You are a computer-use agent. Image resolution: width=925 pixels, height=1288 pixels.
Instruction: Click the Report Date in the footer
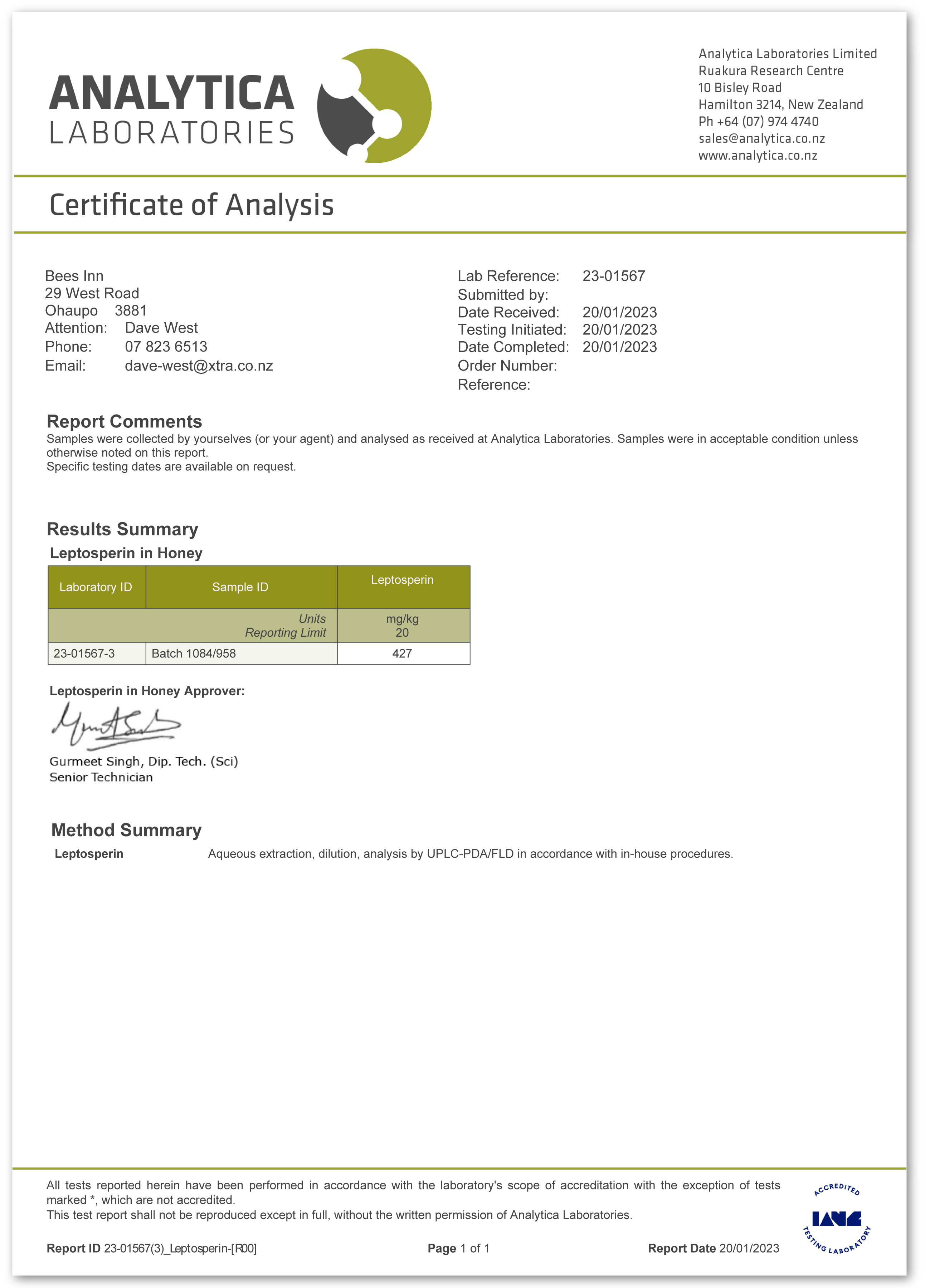[714, 1248]
